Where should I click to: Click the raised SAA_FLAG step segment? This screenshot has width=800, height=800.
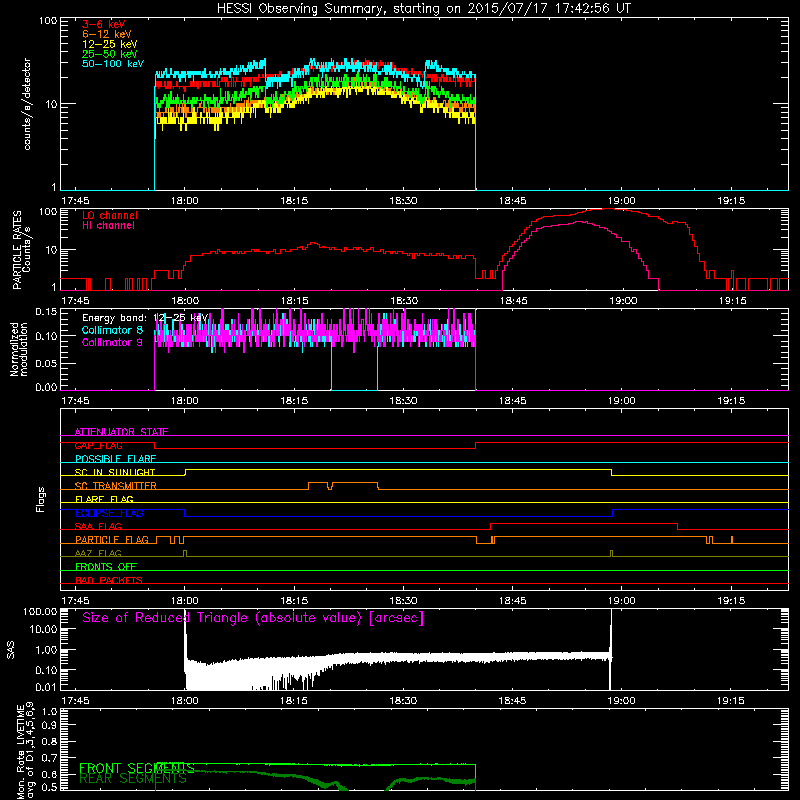(584, 524)
